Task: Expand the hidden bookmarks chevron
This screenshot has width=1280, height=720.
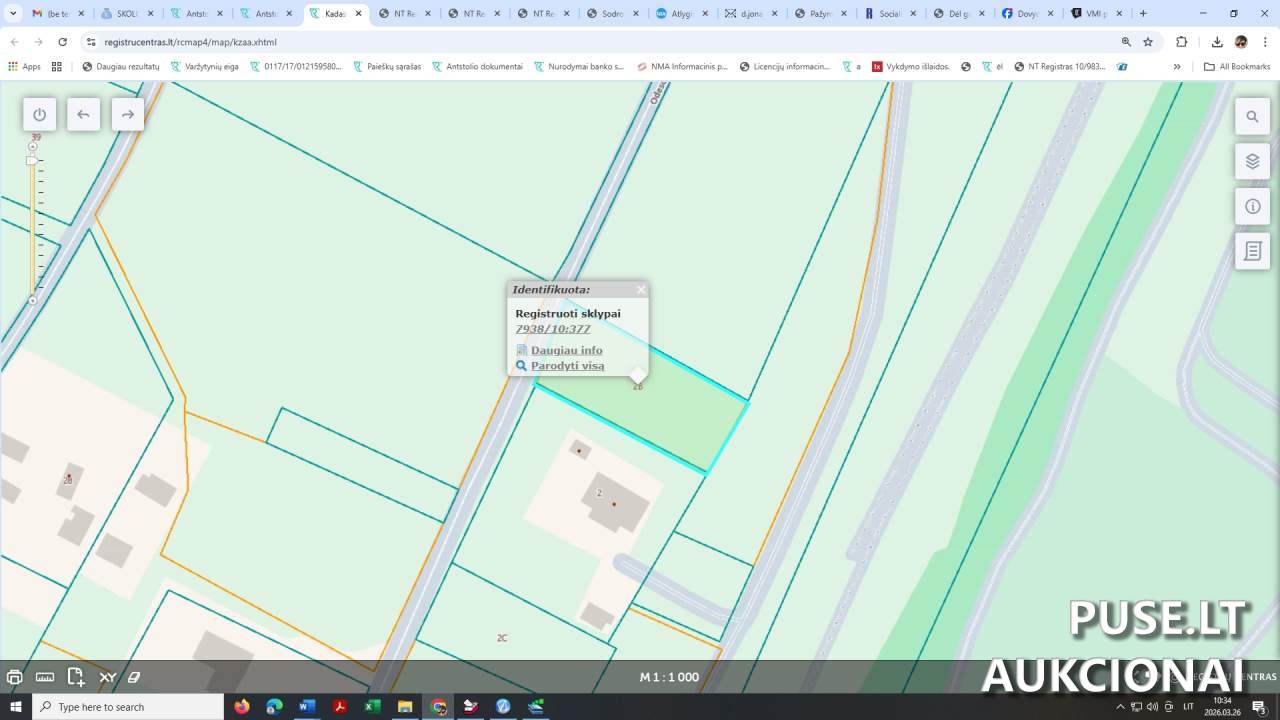Action: pyautogui.click(x=1177, y=67)
